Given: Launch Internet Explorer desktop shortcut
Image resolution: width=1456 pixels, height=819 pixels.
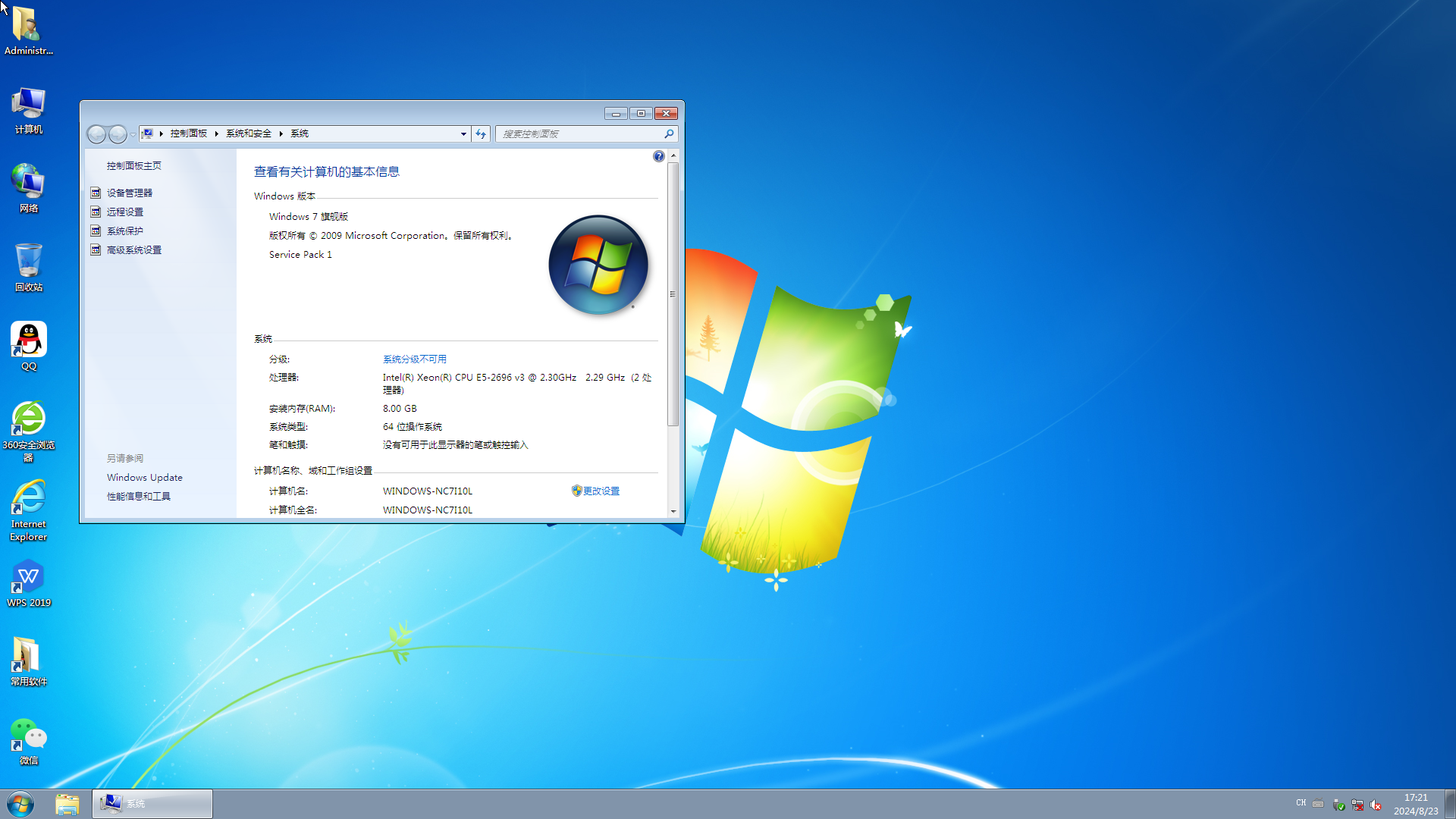Looking at the screenshot, I should point(28,510).
